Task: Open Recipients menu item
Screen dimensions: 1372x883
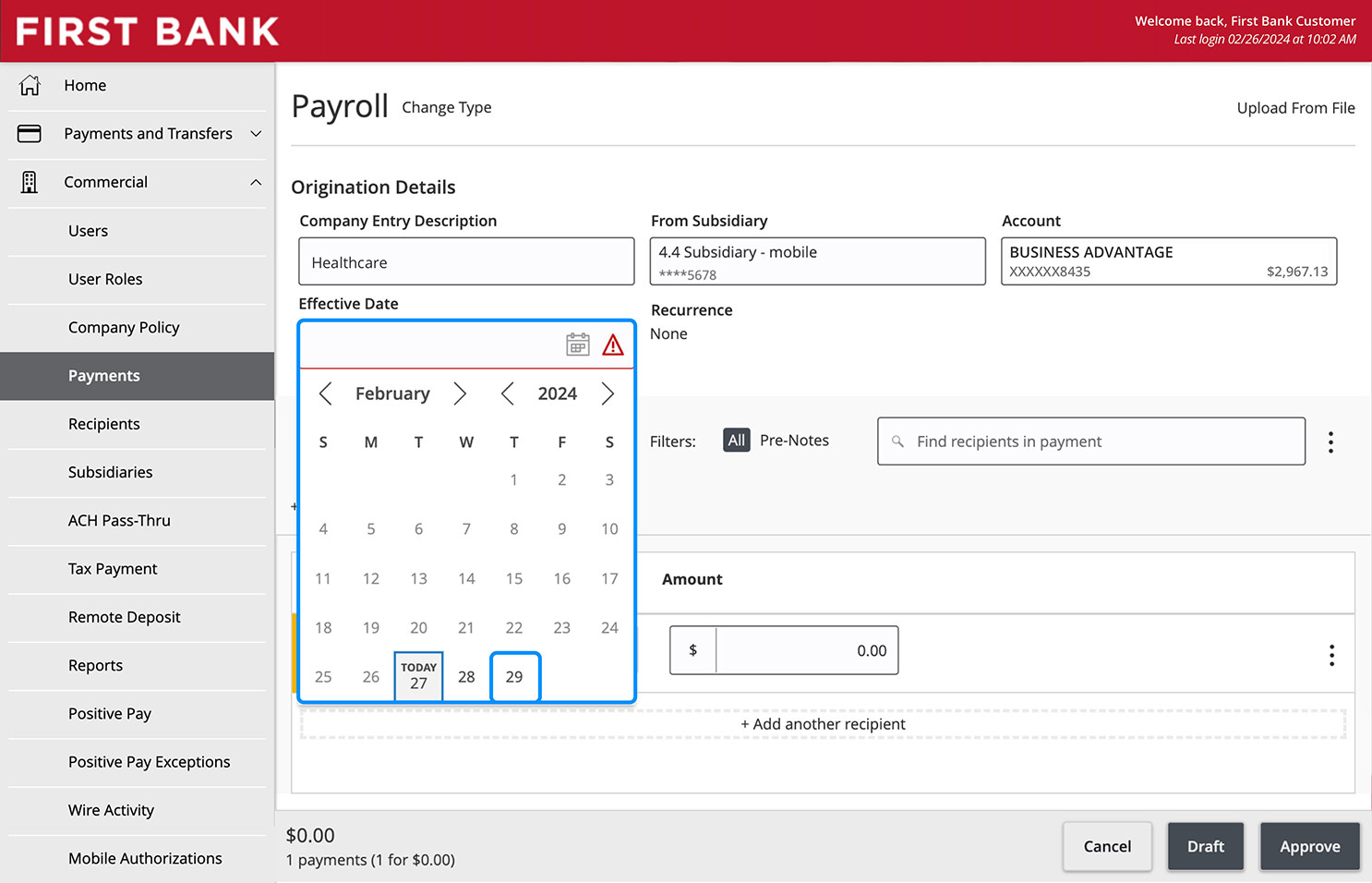Action: point(138,424)
